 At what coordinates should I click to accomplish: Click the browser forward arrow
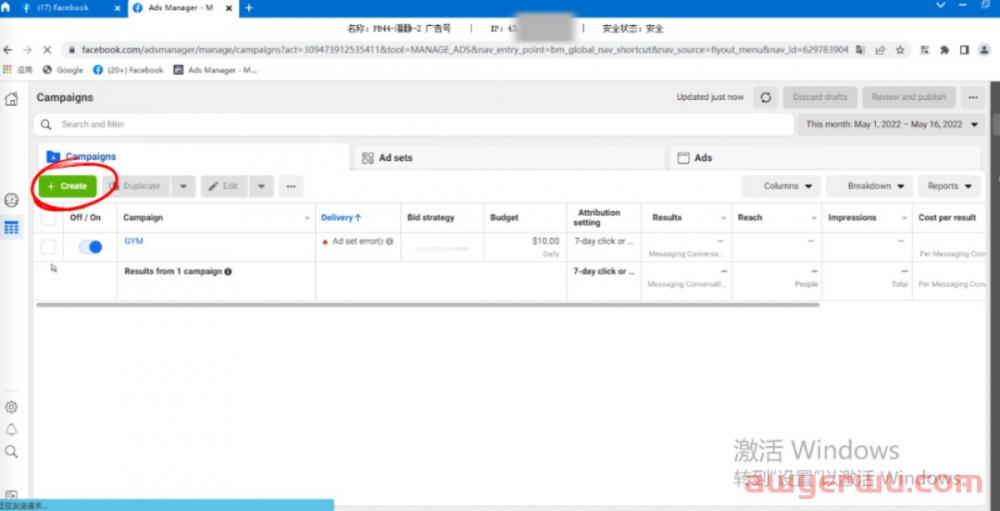(27, 50)
